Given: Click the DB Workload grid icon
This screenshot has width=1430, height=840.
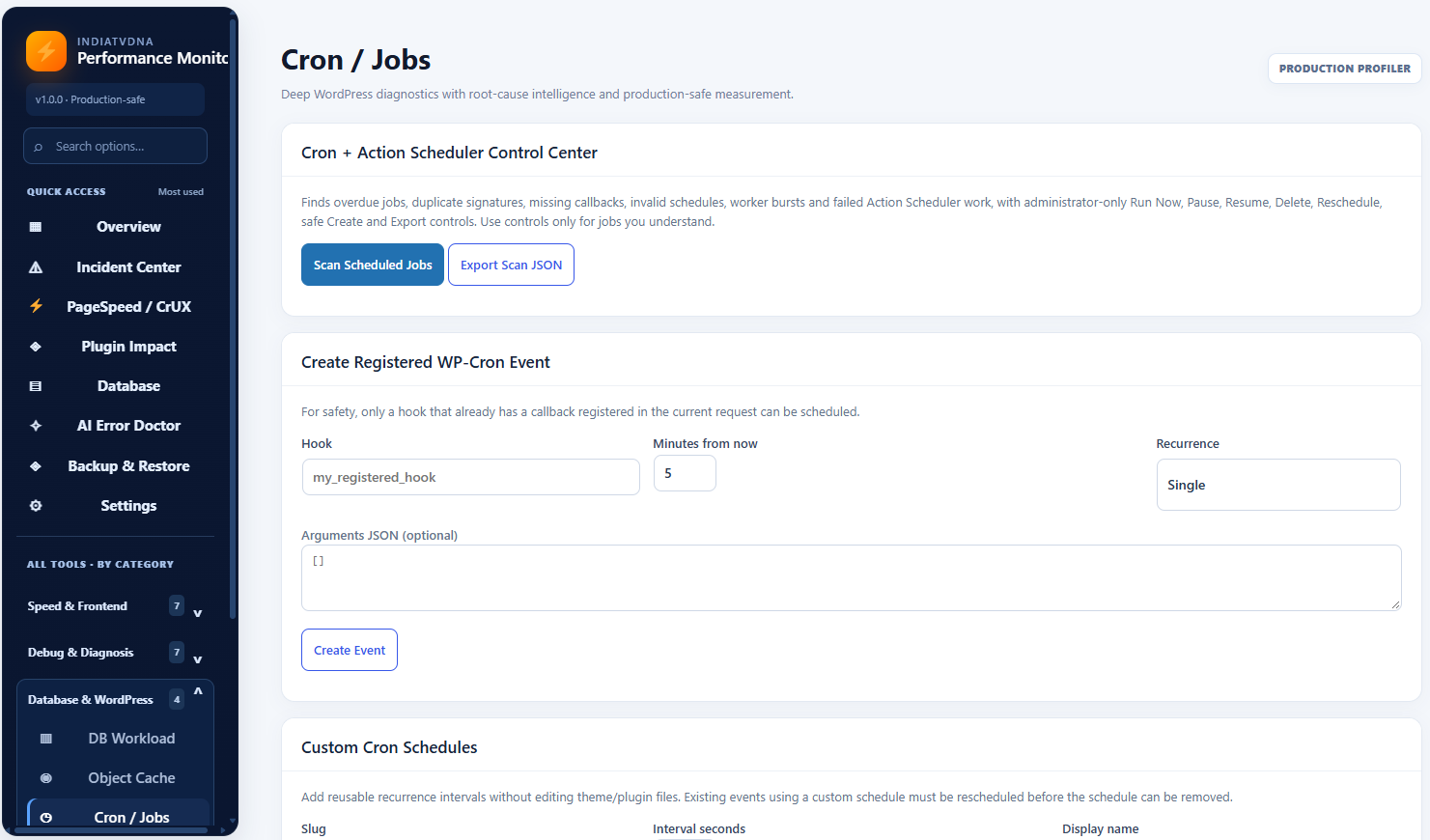Looking at the screenshot, I should click(x=45, y=739).
